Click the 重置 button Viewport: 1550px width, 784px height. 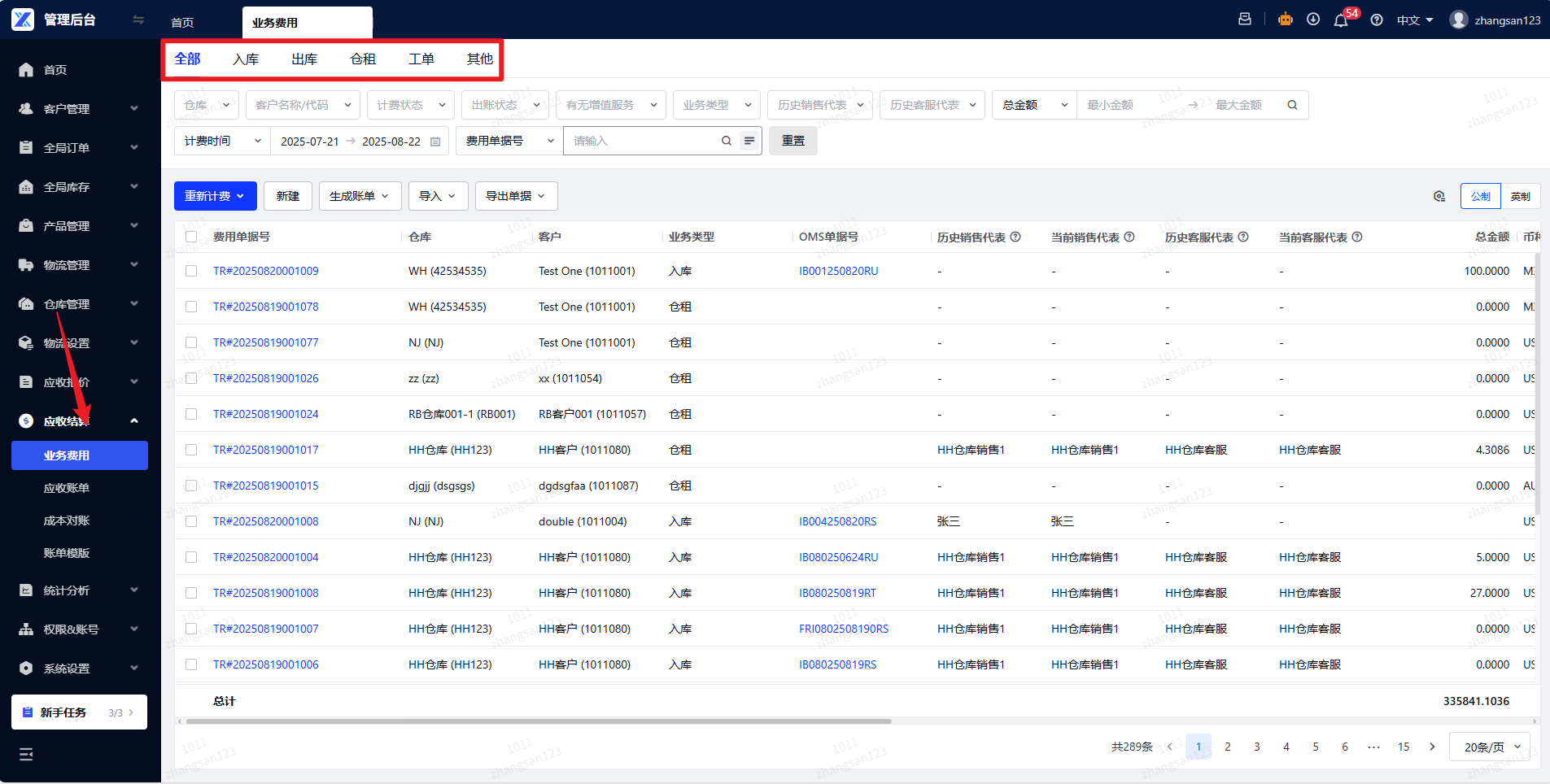tap(793, 141)
